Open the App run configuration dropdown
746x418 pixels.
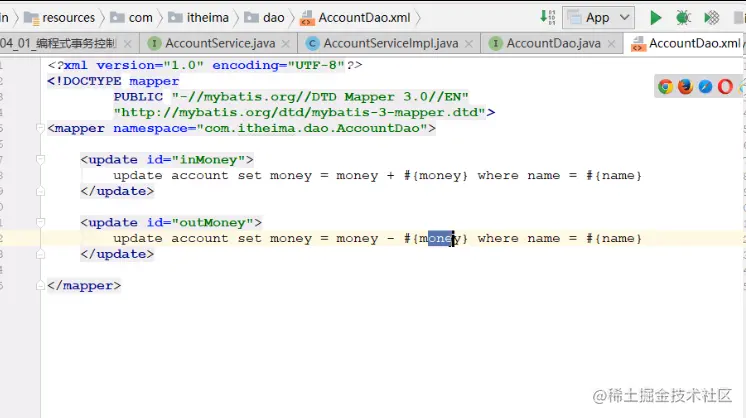[599, 18]
